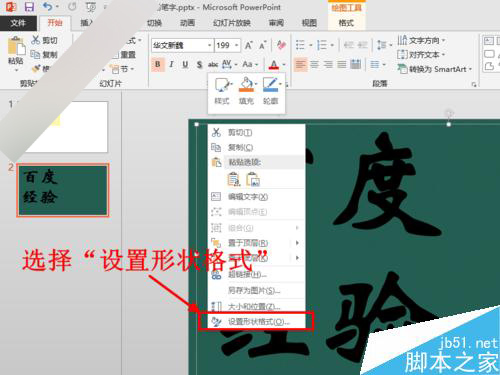Open the 文件 file tab
Screen dimensions: 500x375
pos(18,23)
